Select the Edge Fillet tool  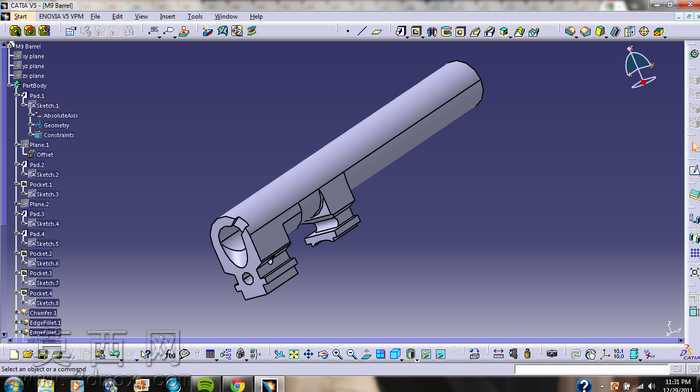click(570, 31)
